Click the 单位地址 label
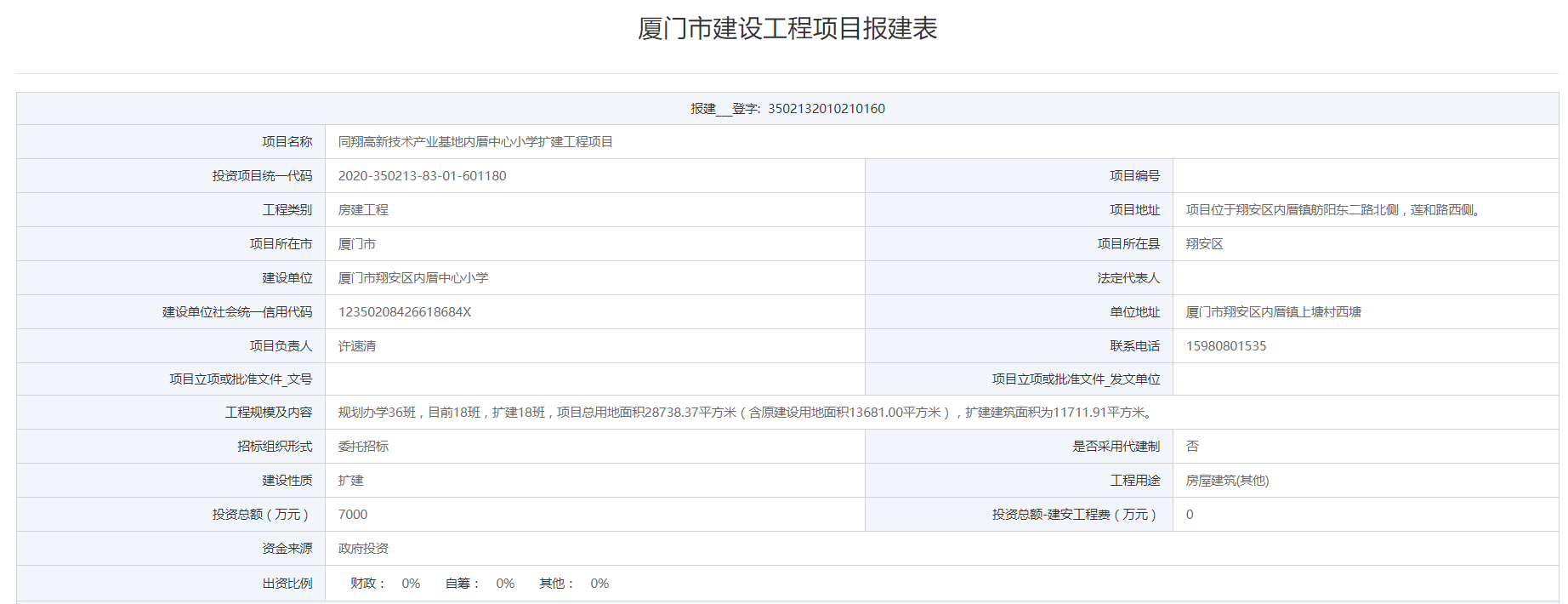This screenshot has width=1568, height=604. pyautogui.click(x=1134, y=312)
